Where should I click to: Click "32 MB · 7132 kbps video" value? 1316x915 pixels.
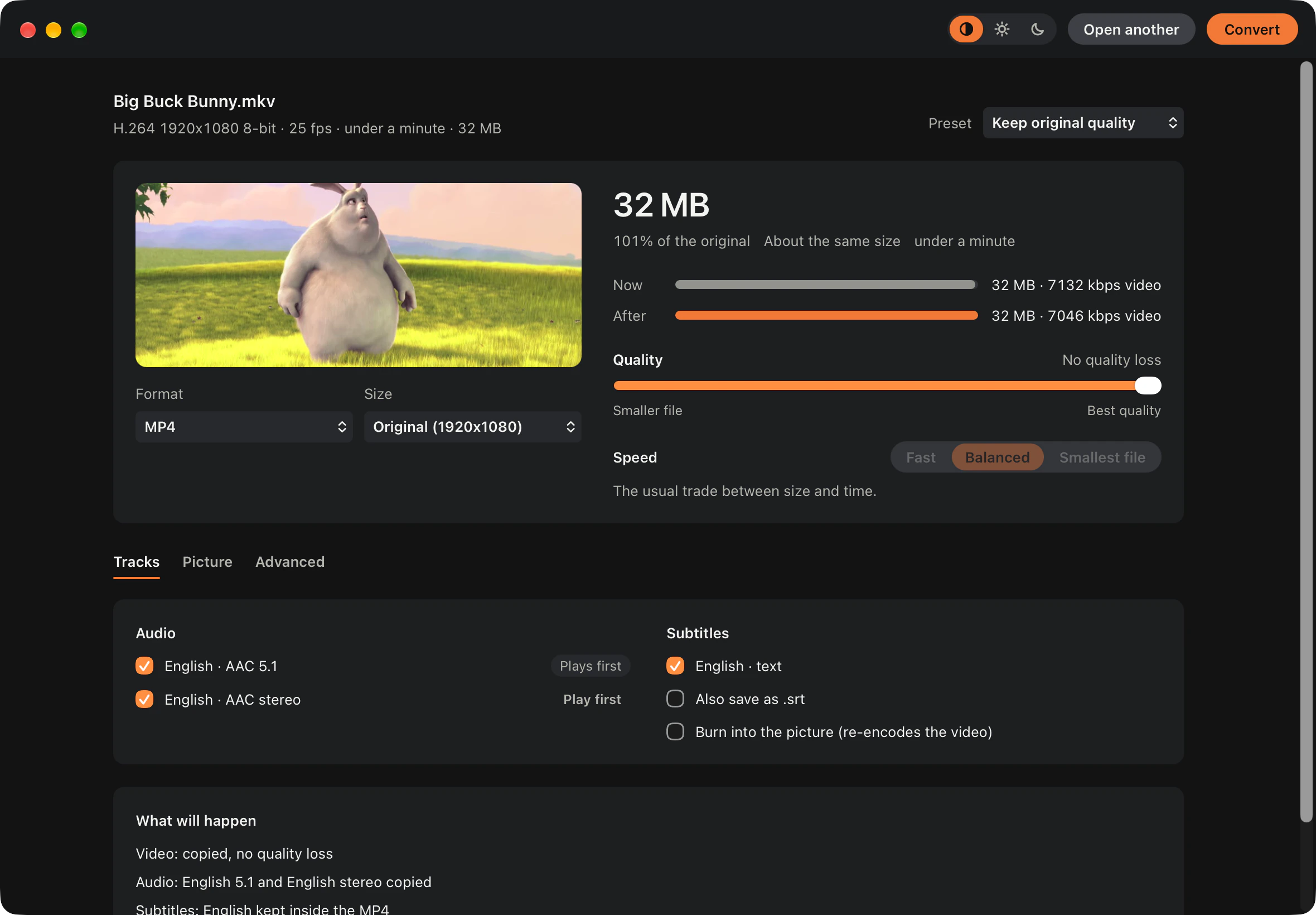[1076, 285]
